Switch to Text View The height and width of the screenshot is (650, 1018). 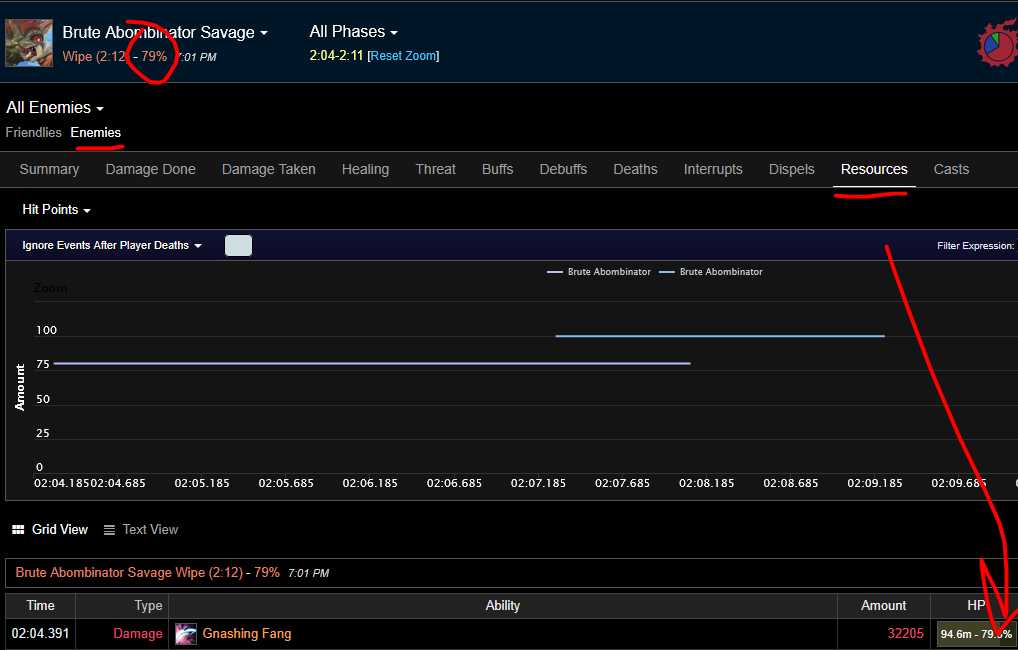point(141,530)
